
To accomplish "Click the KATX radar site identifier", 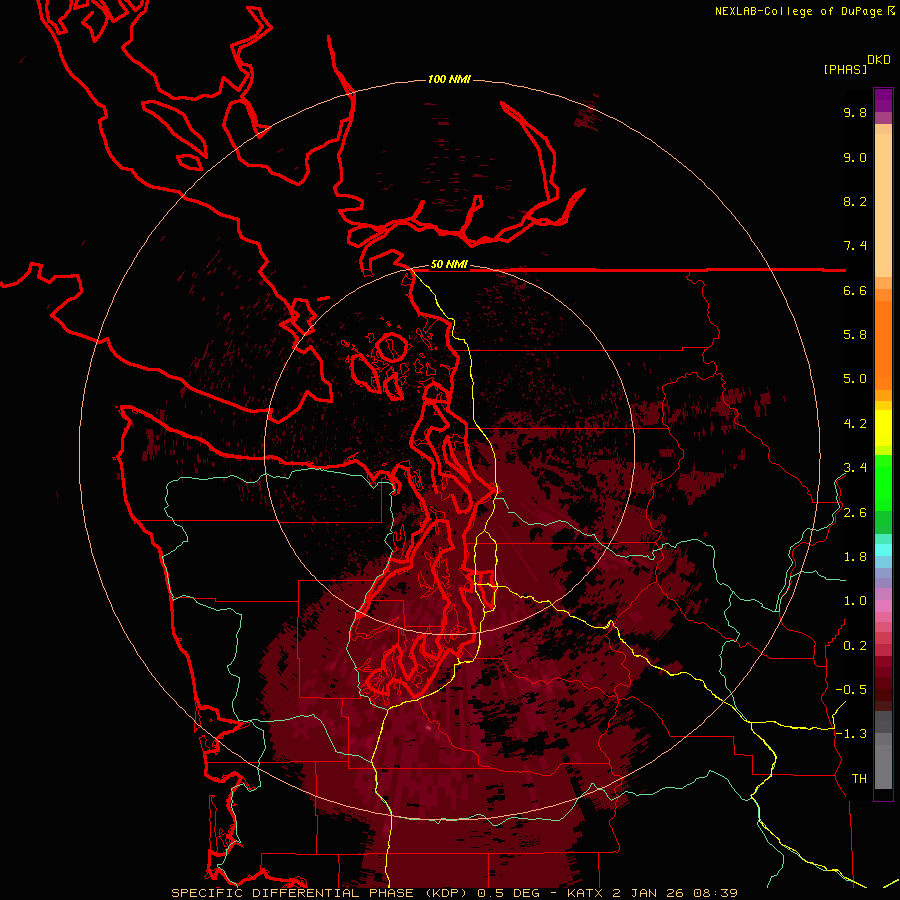I will [585, 893].
